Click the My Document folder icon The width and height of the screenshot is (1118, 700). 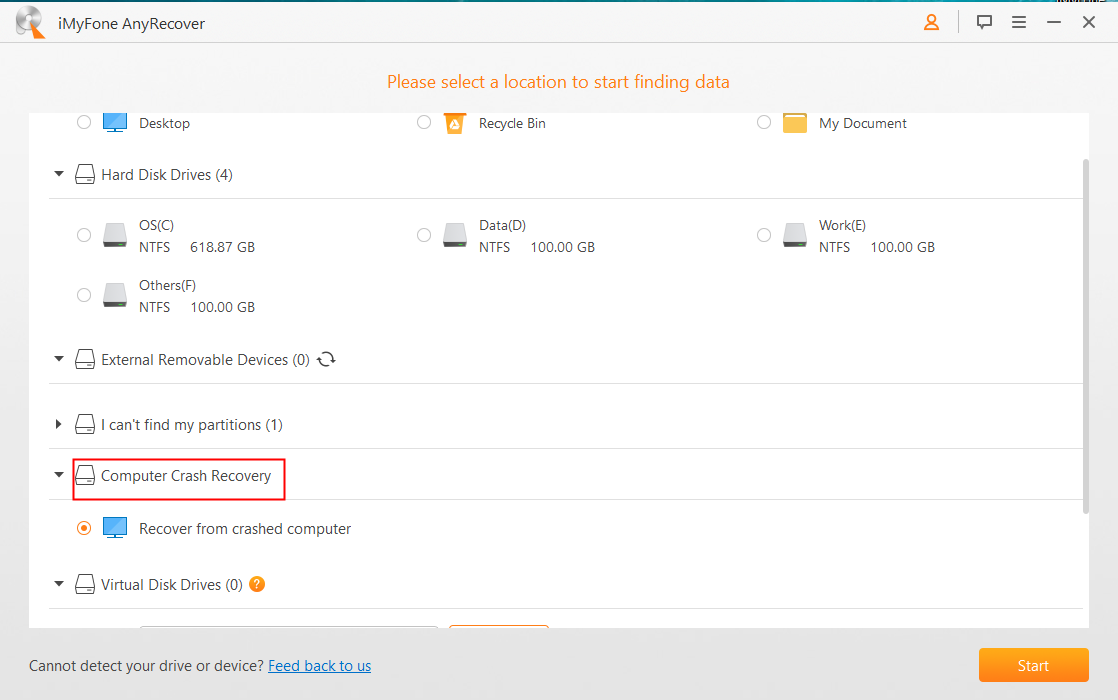795,123
